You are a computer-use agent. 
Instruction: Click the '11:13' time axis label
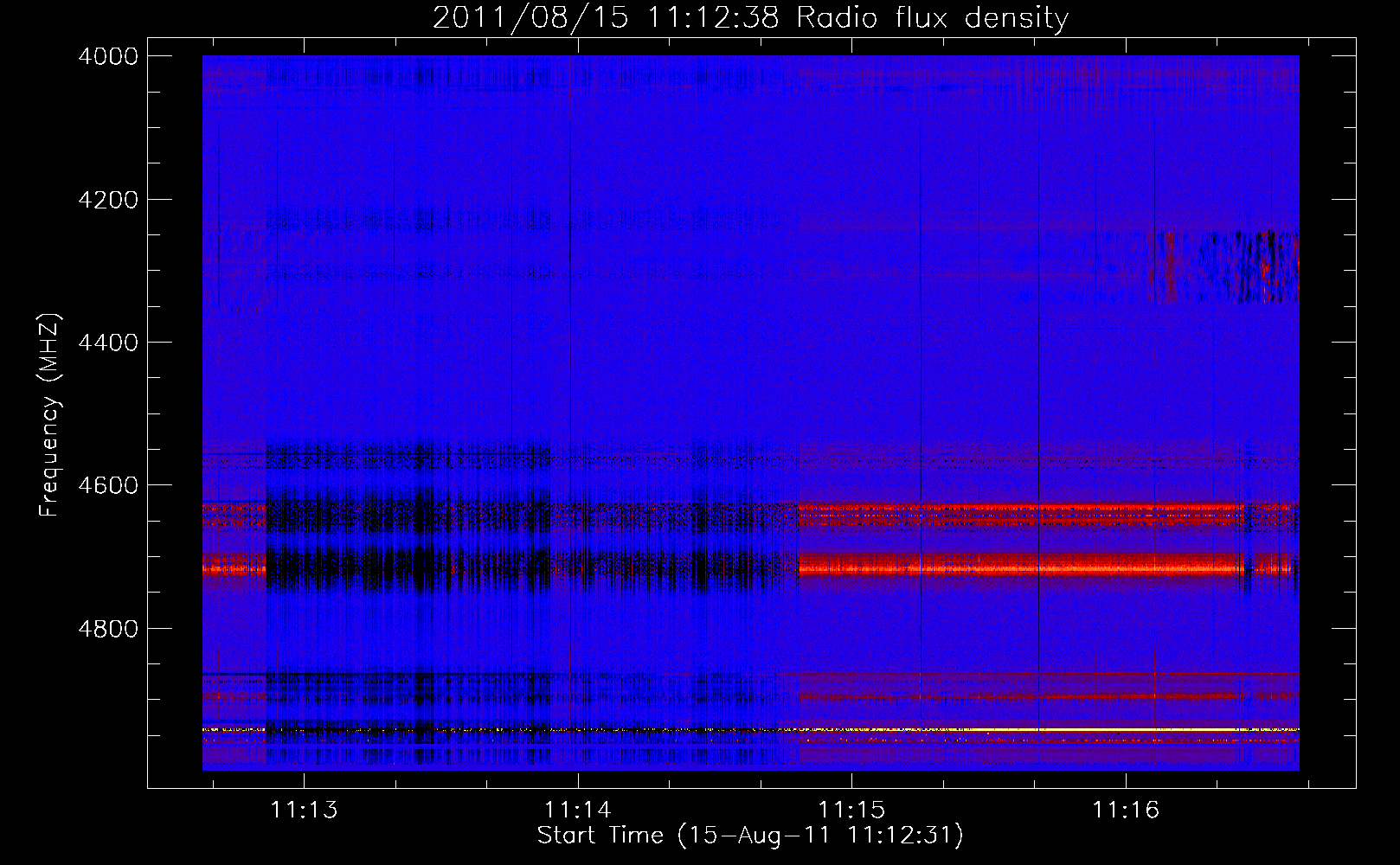coord(304,810)
